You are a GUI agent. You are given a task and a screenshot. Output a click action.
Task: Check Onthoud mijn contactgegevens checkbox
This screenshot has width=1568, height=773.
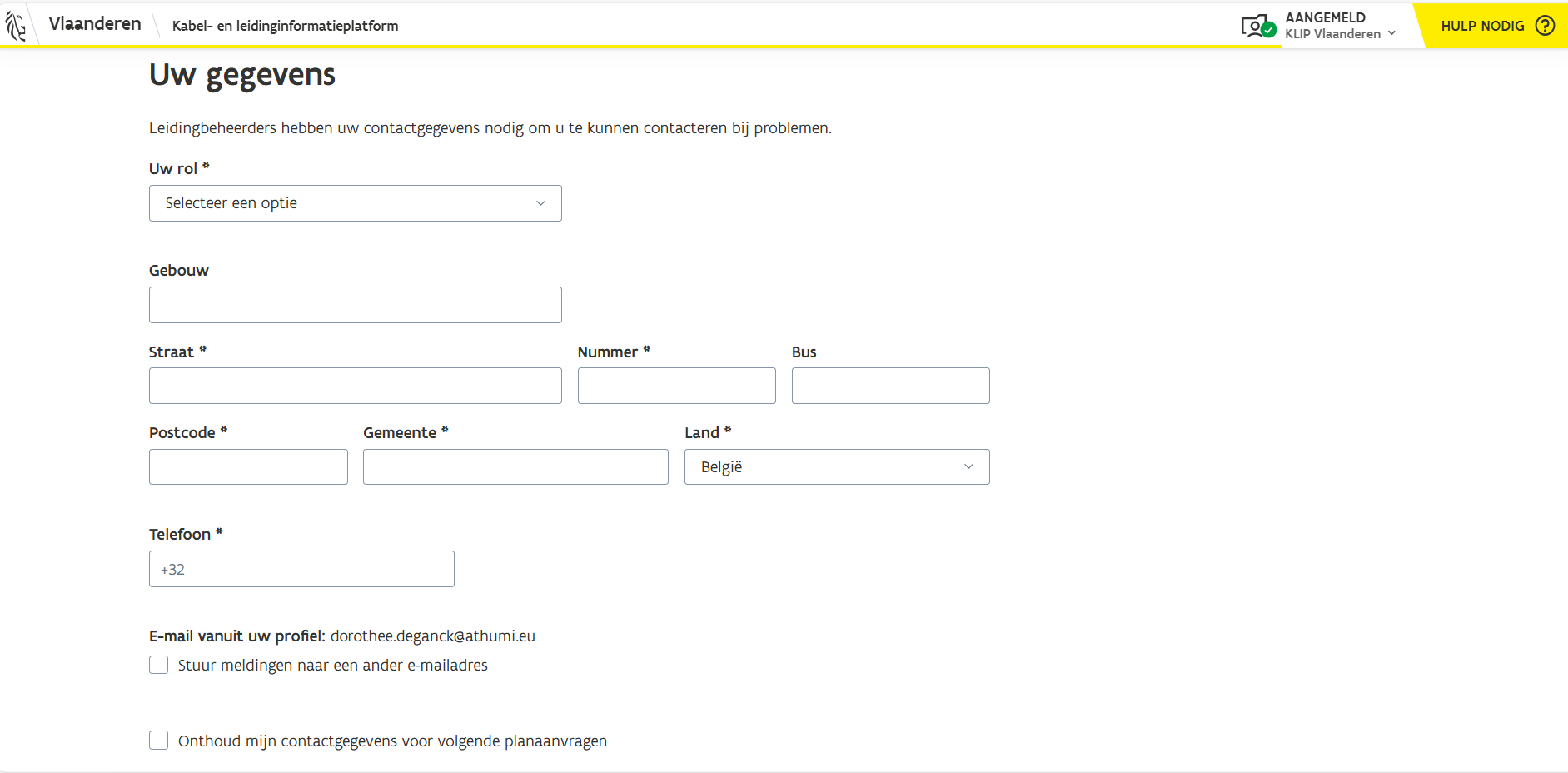click(x=159, y=741)
